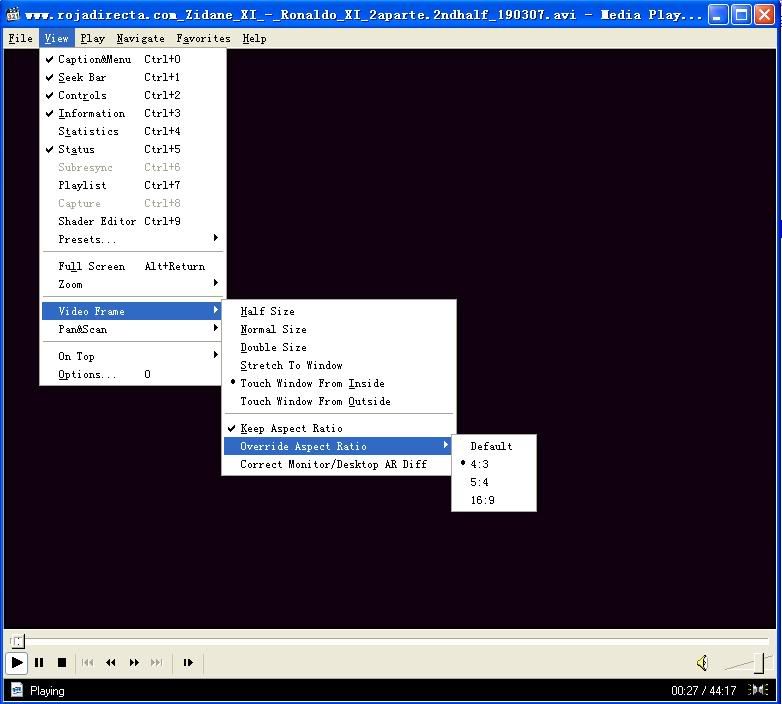This screenshot has height=704, width=782.
Task: Close the open View menu
Action: [56, 38]
